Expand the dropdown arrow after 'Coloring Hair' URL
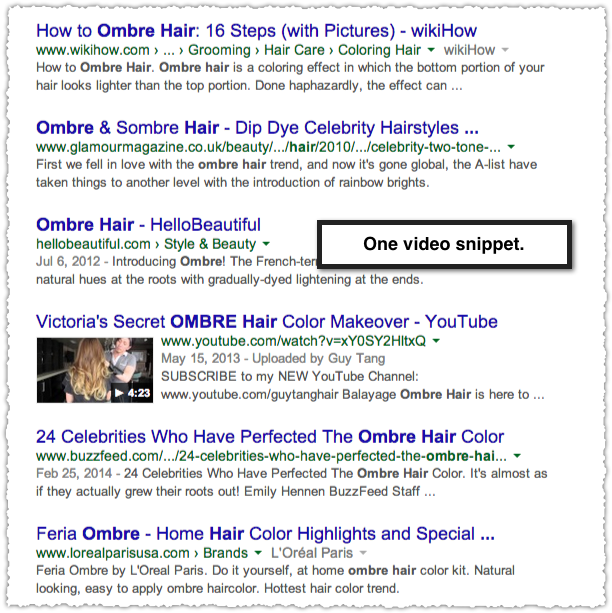 [431, 50]
